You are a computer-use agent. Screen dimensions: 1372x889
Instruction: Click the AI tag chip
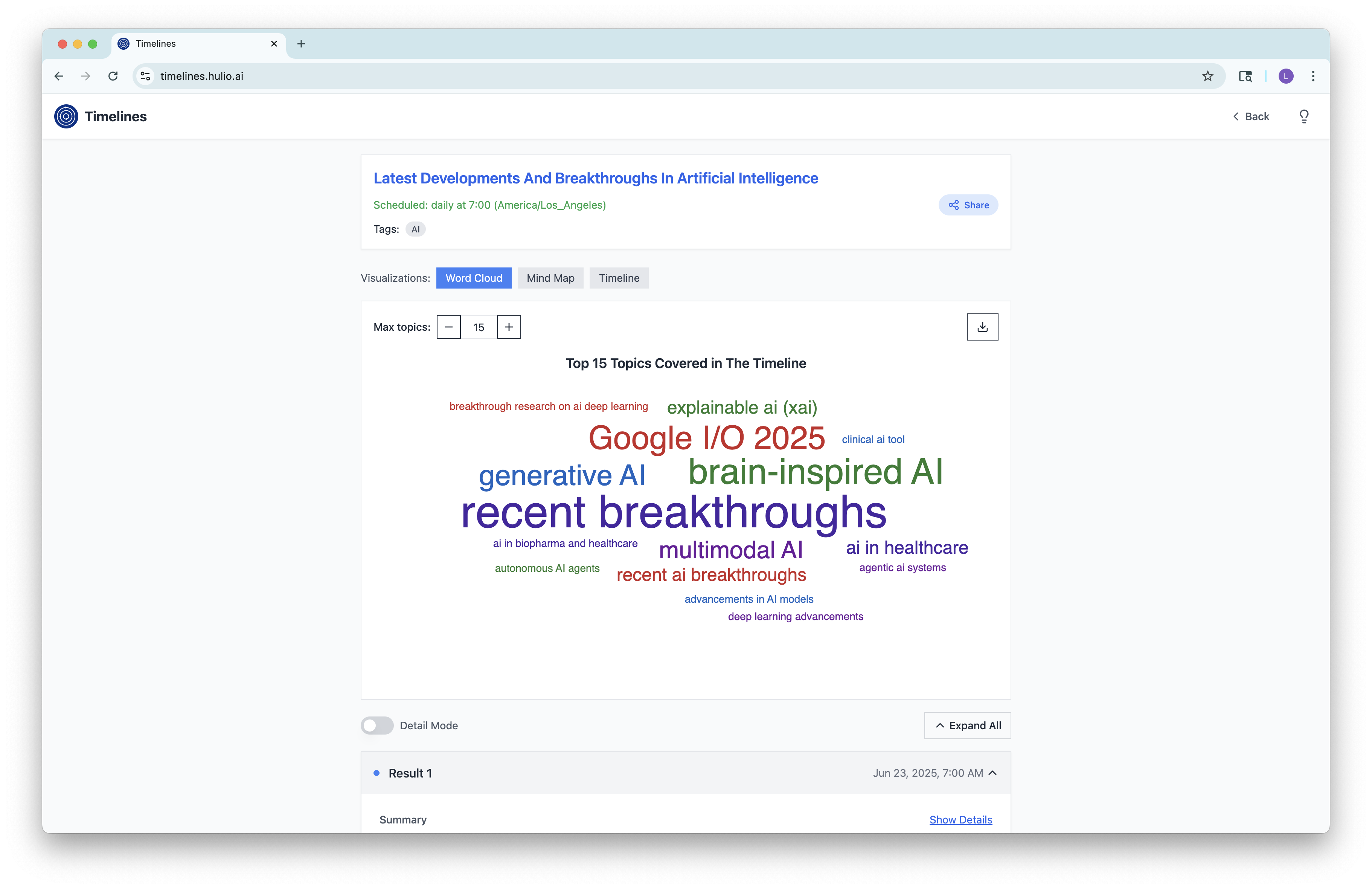[x=415, y=230]
